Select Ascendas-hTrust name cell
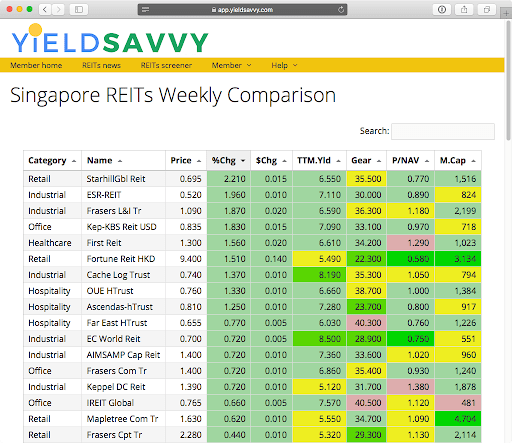 tap(123, 307)
